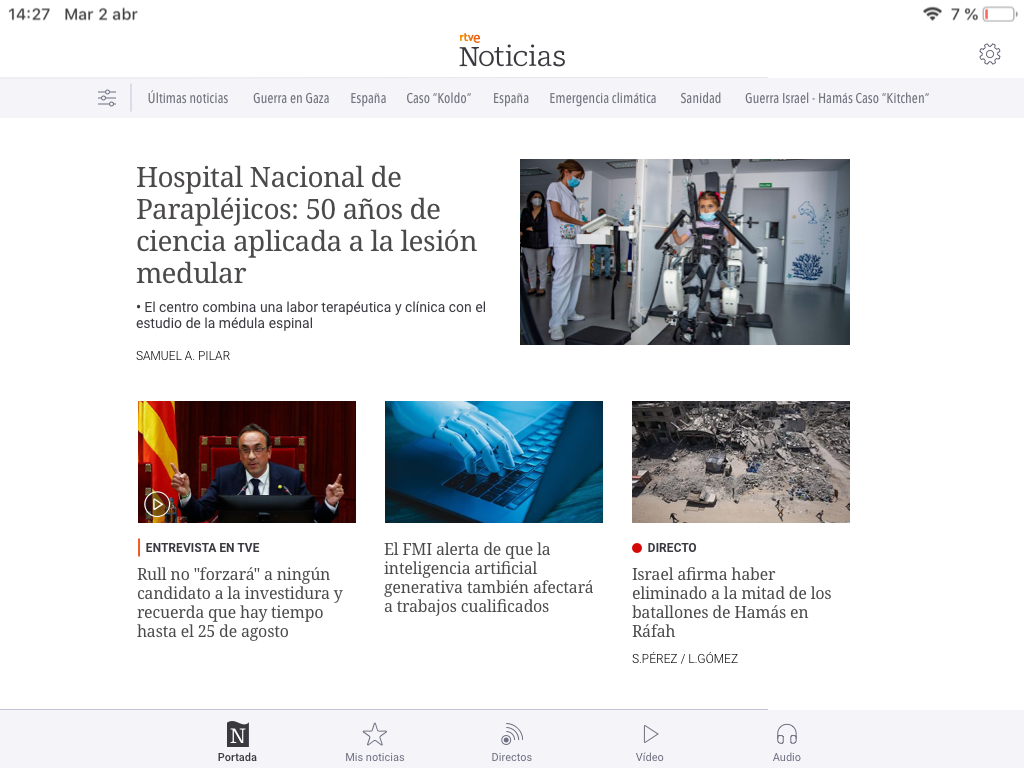This screenshot has width=1024, height=768.
Task: Select the Guerra en Gaza category
Action: point(291,98)
